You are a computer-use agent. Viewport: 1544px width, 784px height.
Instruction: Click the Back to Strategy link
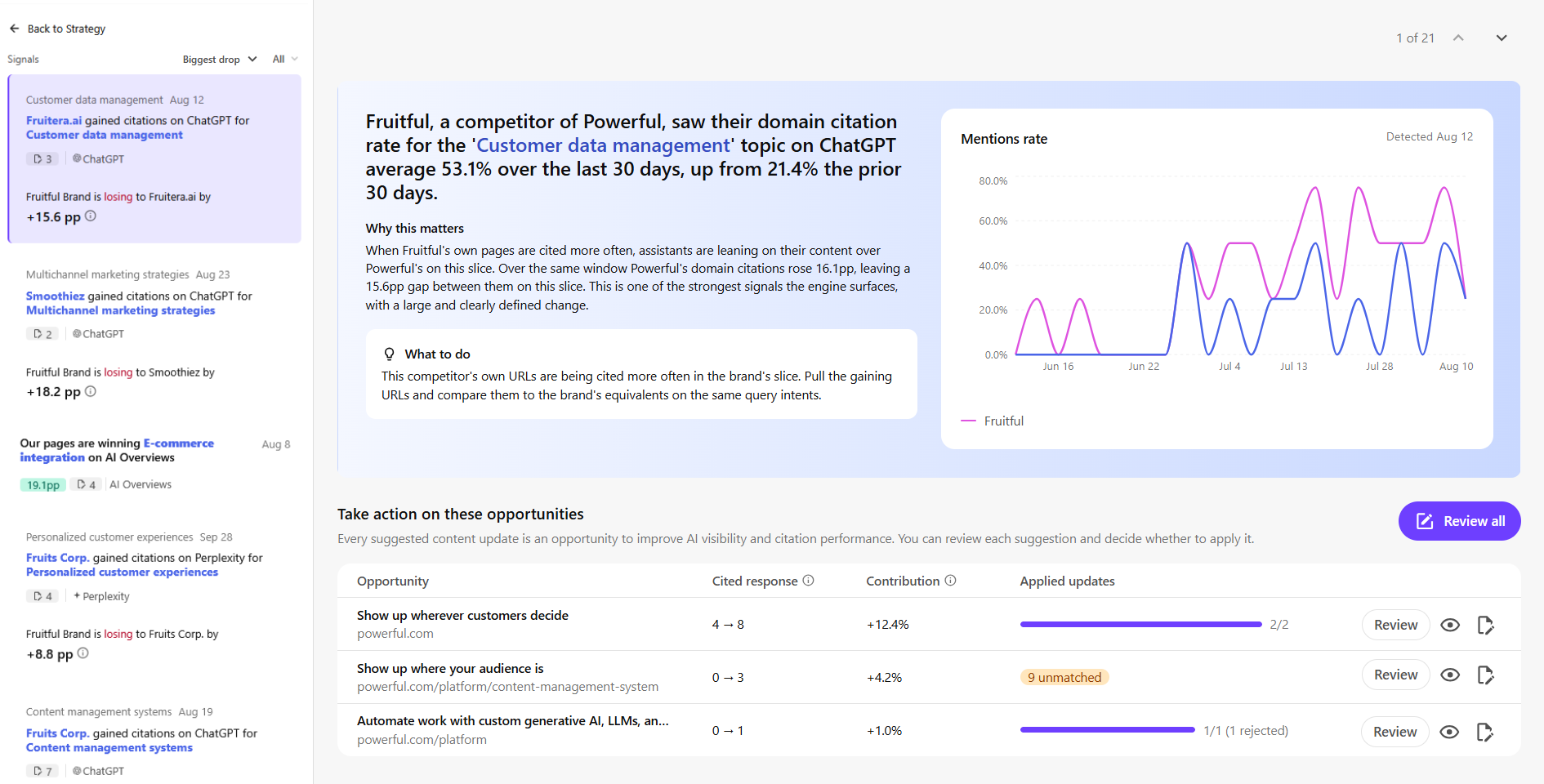[66, 29]
